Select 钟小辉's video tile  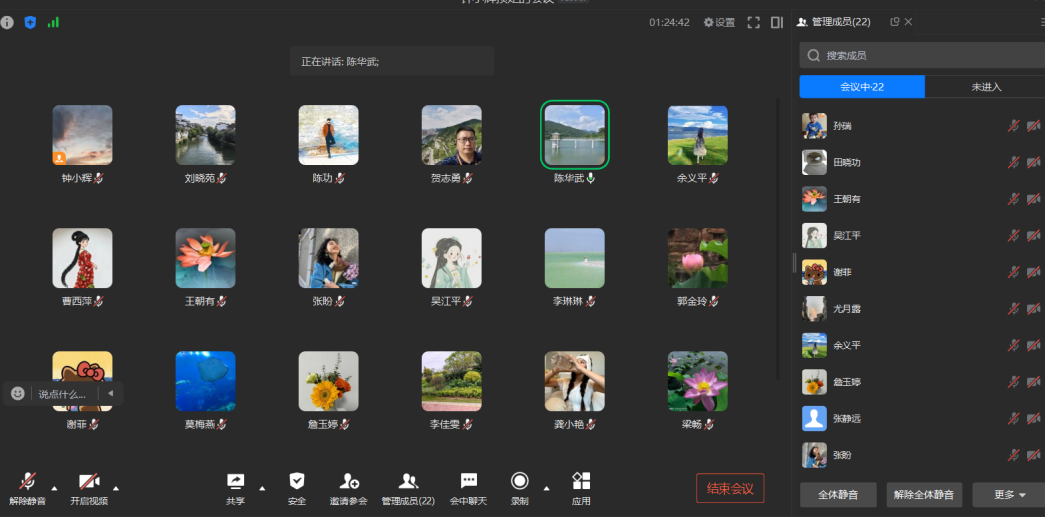83,135
